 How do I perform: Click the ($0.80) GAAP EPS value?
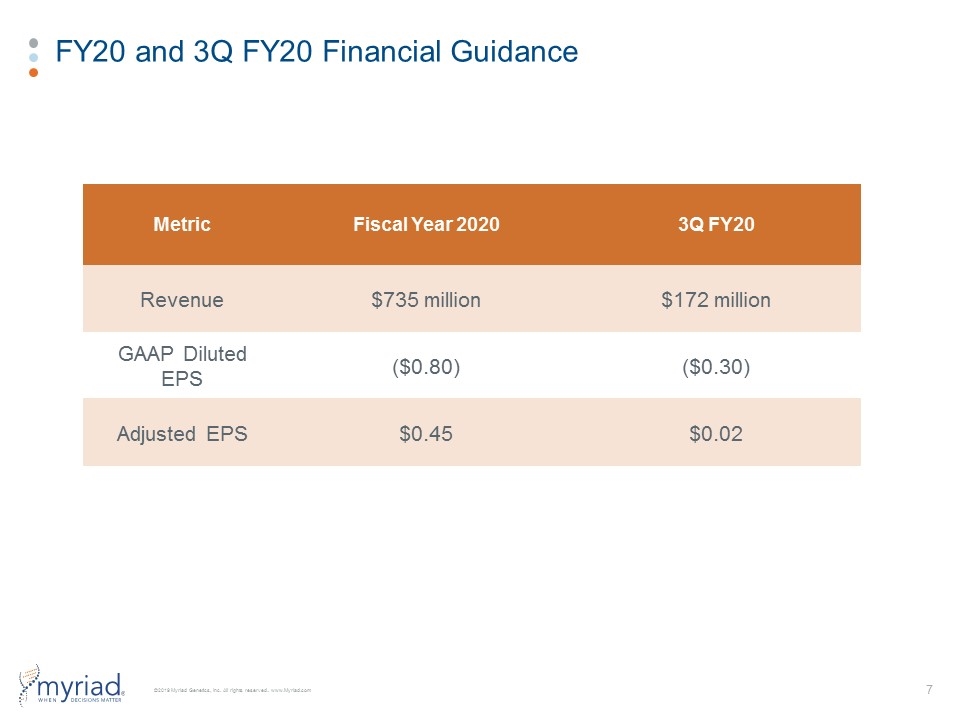426,367
